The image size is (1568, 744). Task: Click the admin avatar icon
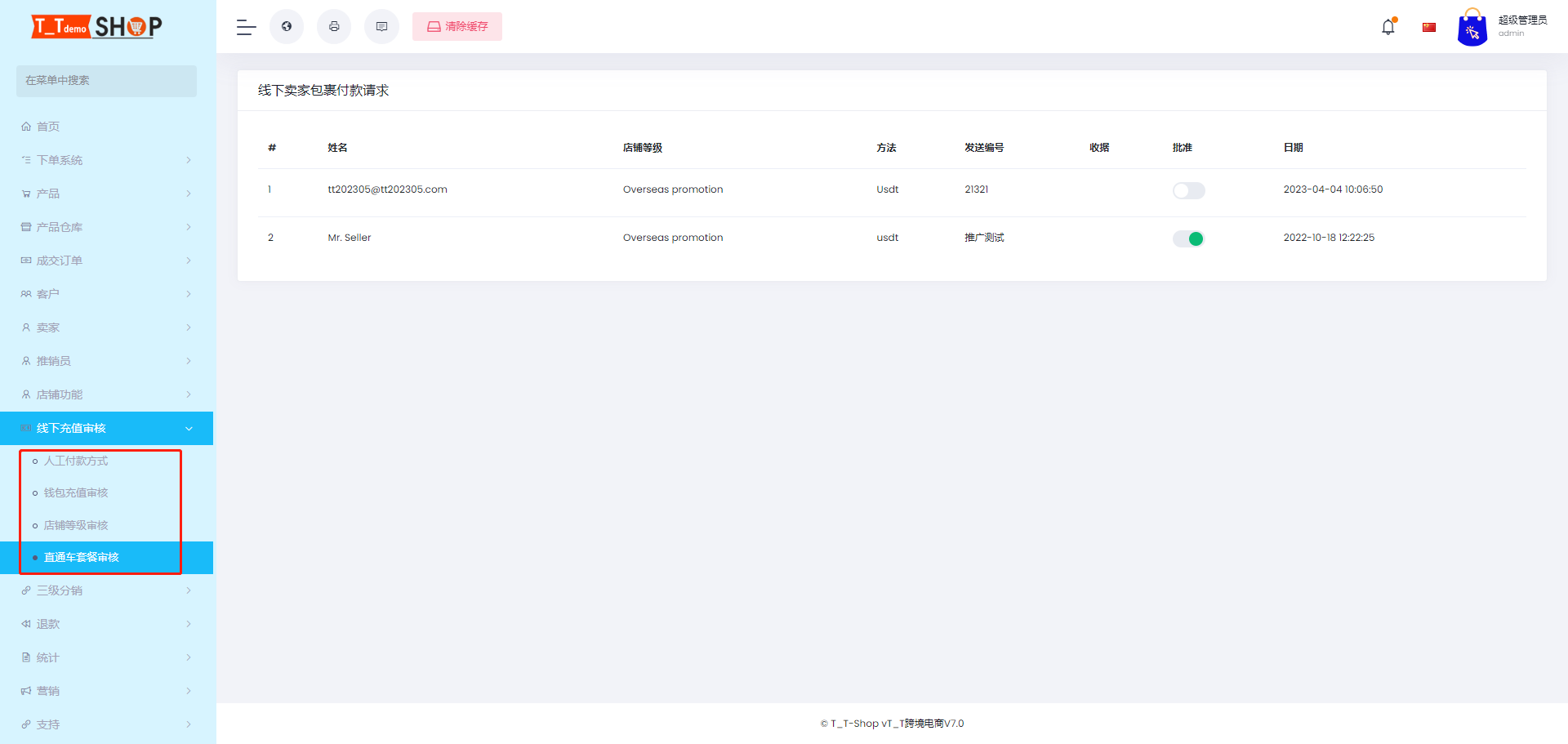[x=1472, y=26]
